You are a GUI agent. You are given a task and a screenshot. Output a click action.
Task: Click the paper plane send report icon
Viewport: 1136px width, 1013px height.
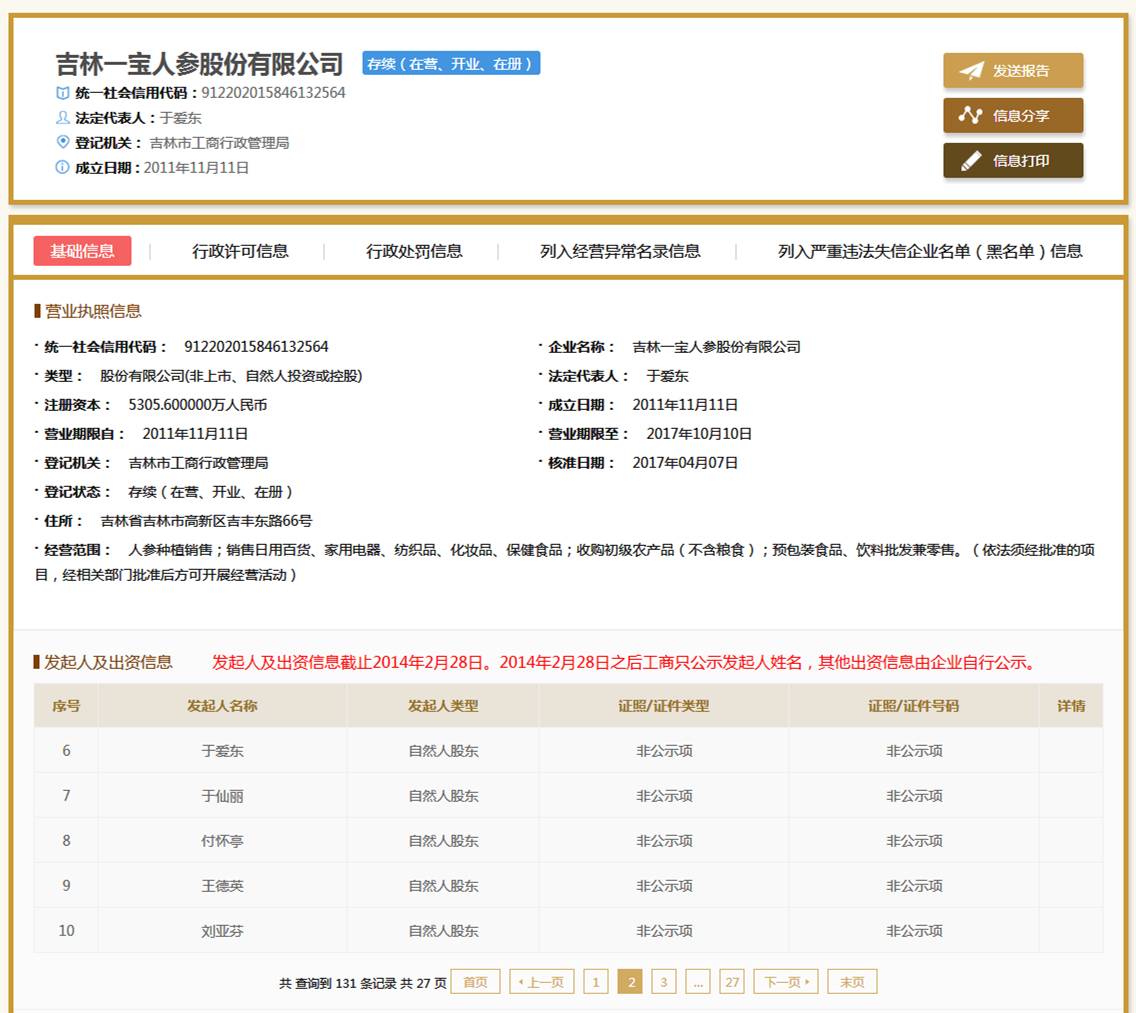971,71
